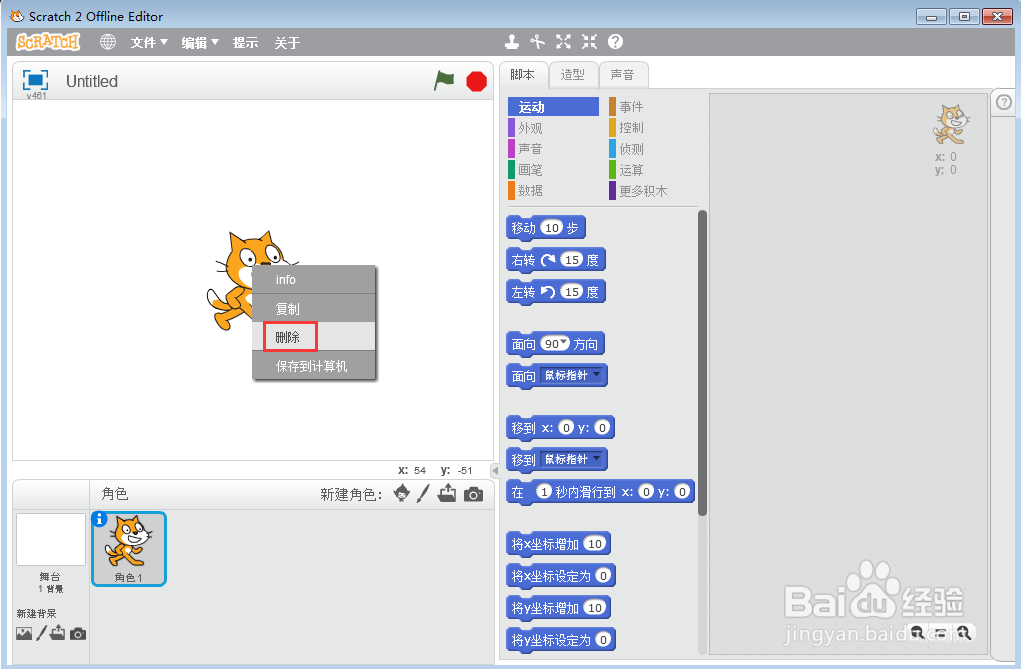The width and height of the screenshot is (1021, 669).
Task: Click seconds field in 秒内滑行到 block
Action: [544, 491]
